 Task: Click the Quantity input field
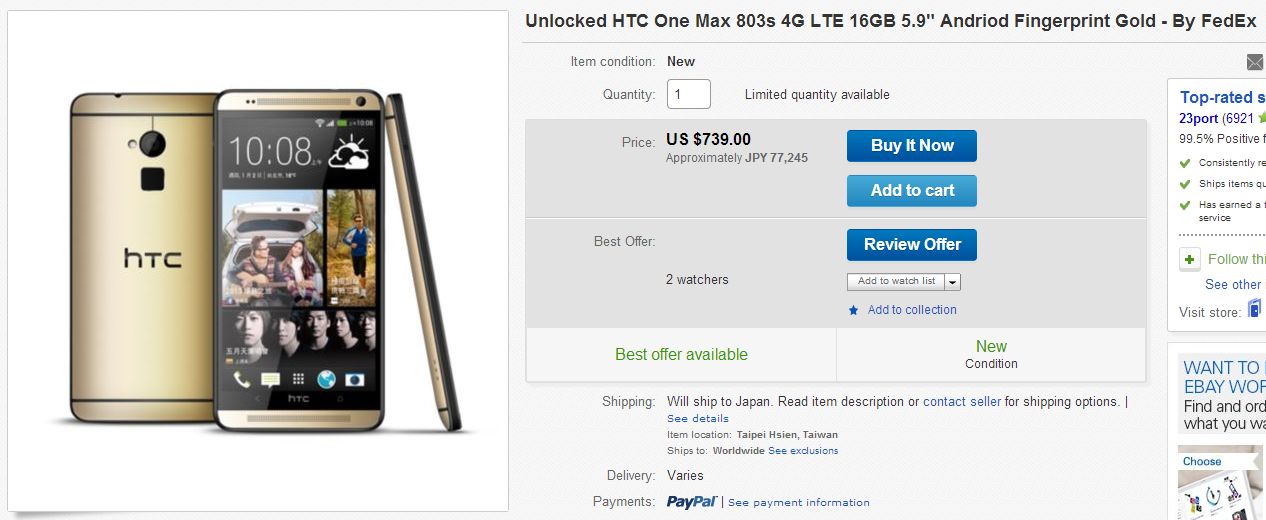click(x=688, y=95)
